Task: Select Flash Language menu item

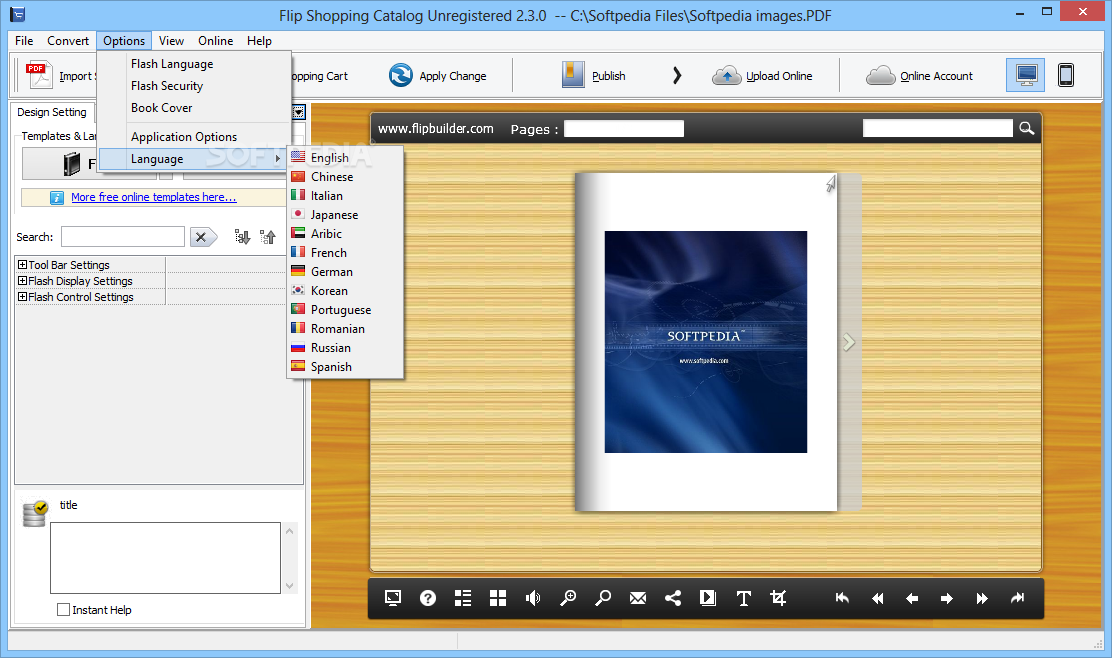Action: click(x=194, y=64)
